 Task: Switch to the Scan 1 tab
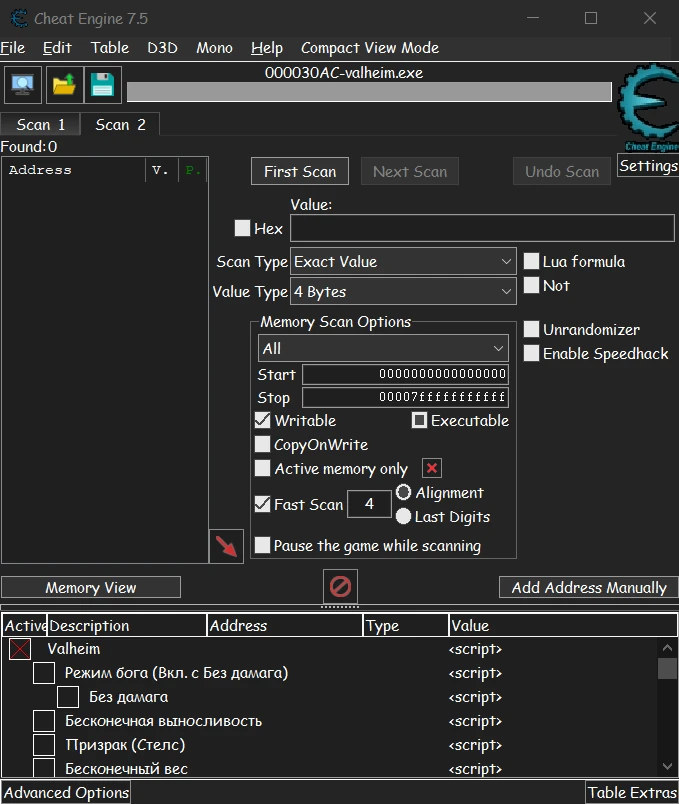click(41, 124)
